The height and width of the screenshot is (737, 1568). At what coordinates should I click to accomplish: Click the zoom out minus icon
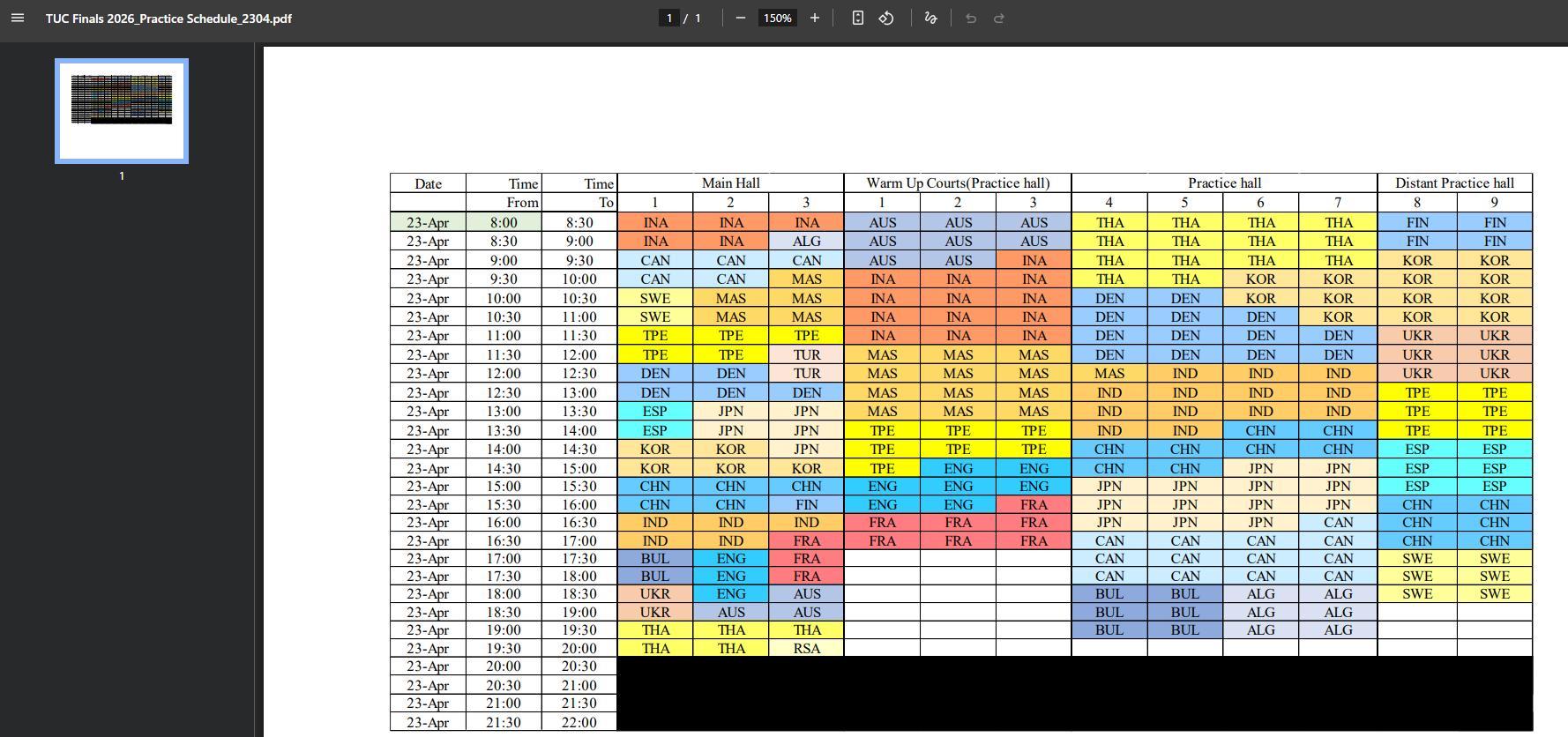741,18
